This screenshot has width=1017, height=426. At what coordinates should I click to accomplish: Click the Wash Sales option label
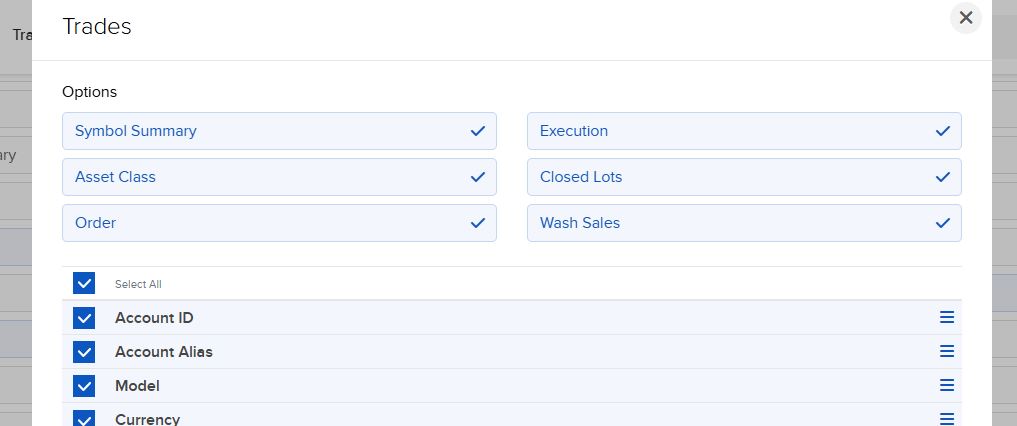(580, 223)
